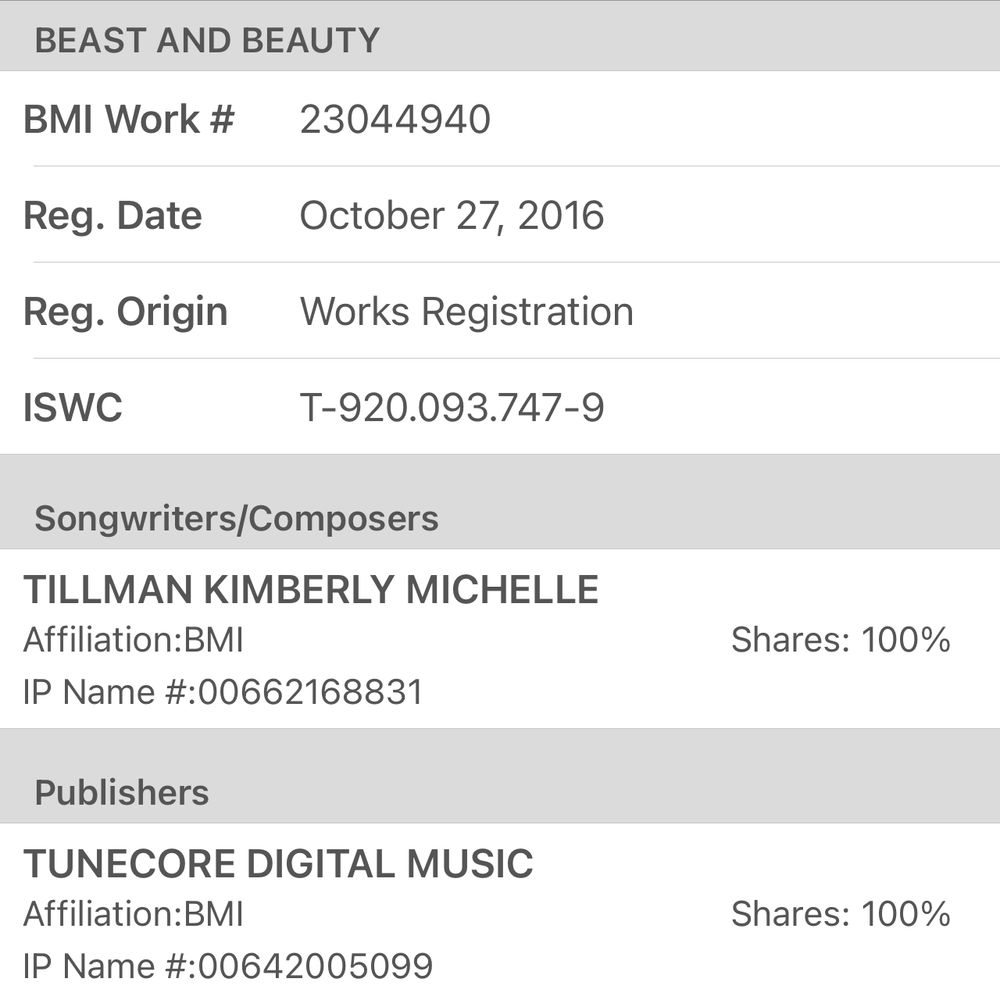Tap the BEAST AND BEAUTY title header
1000x1000 pixels.
pyautogui.click(x=207, y=40)
